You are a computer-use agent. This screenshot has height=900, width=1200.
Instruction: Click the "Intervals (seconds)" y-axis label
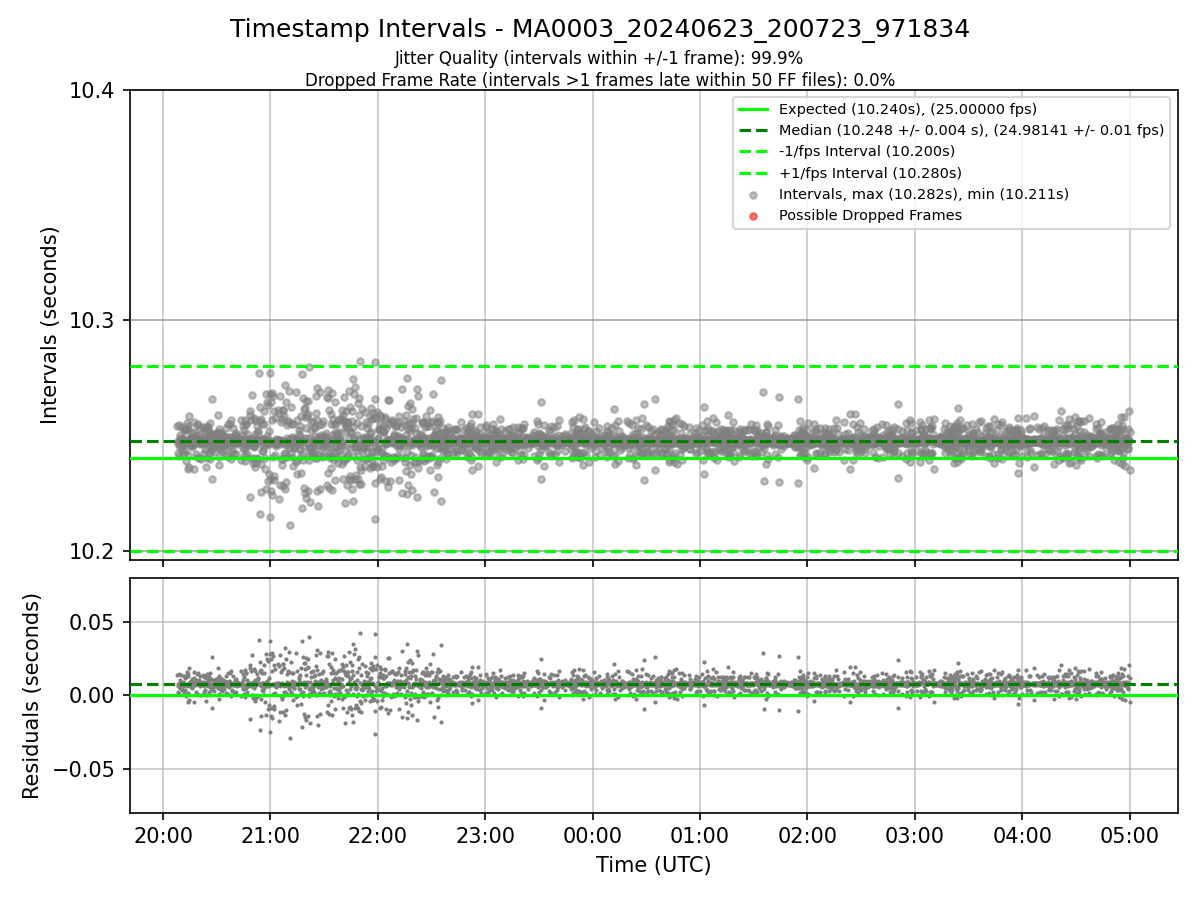[50, 324]
